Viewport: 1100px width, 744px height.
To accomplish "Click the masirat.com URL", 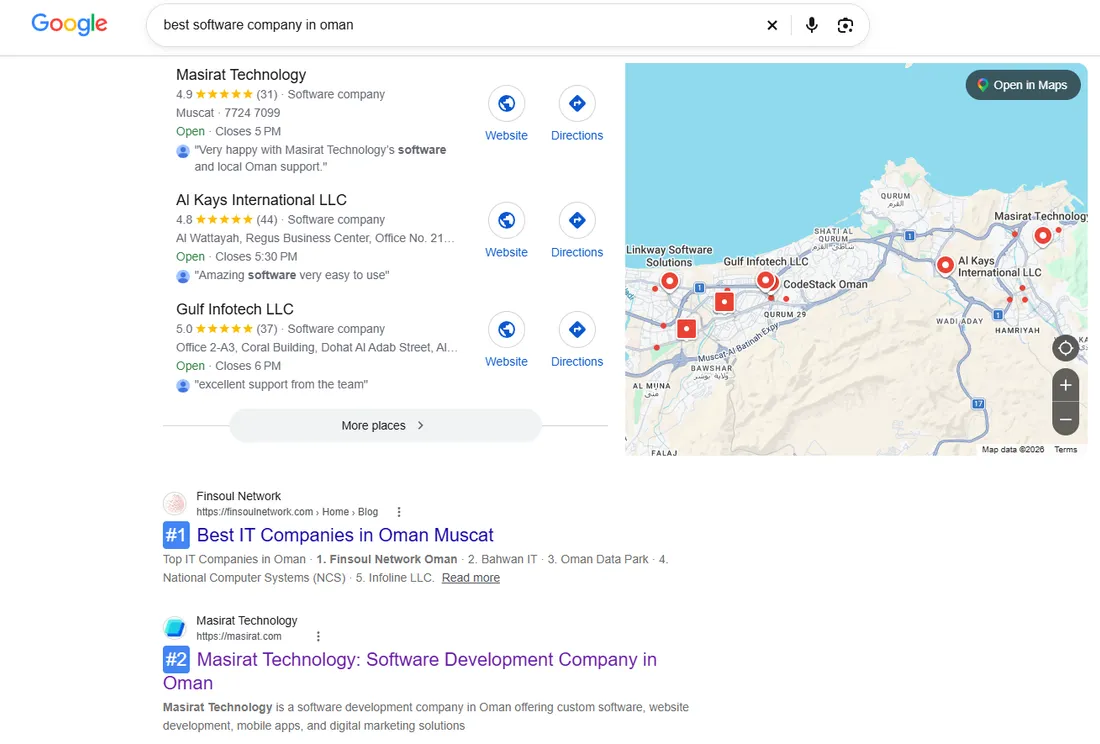I will [x=239, y=637].
